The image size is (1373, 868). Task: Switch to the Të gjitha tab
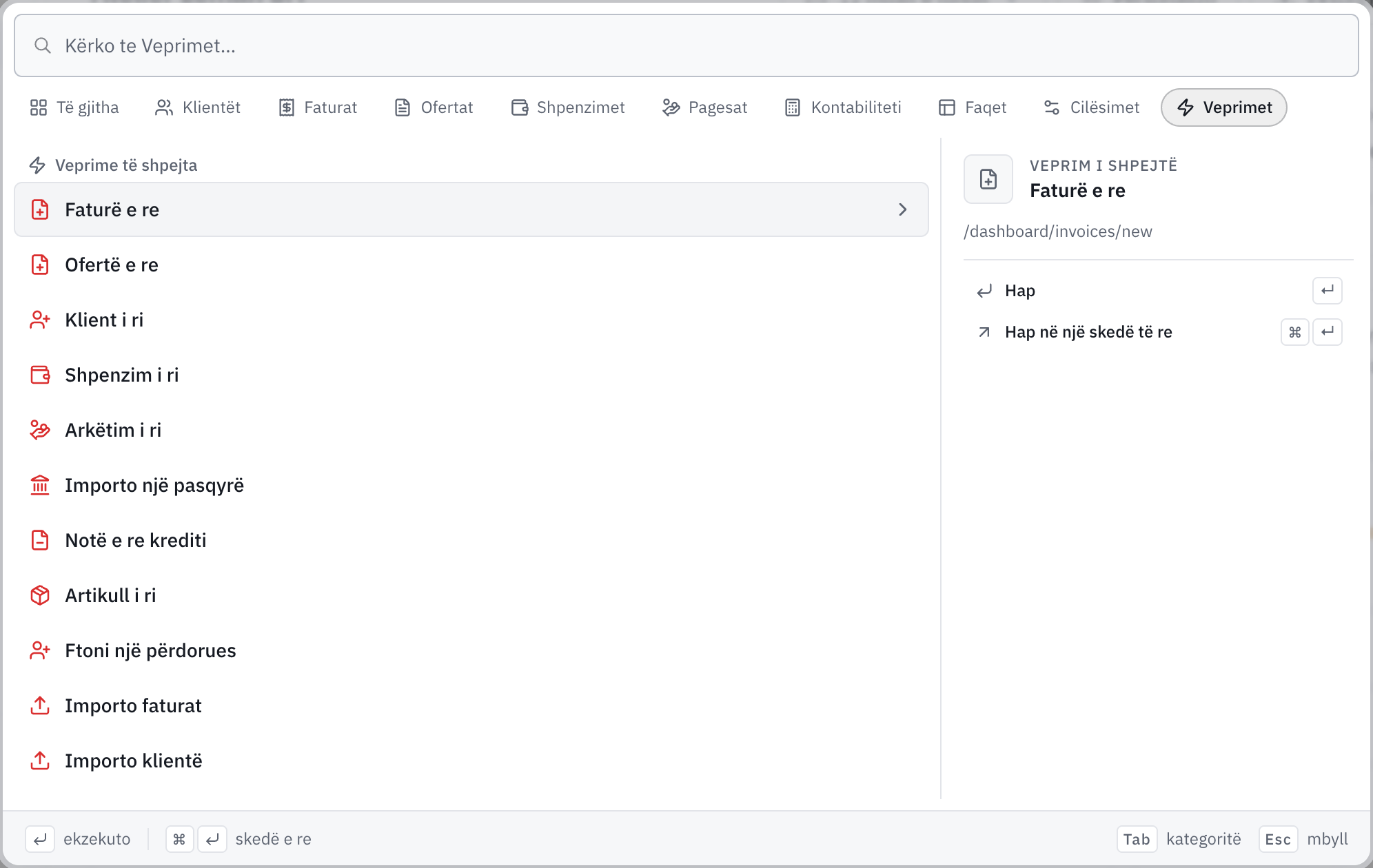[74, 107]
